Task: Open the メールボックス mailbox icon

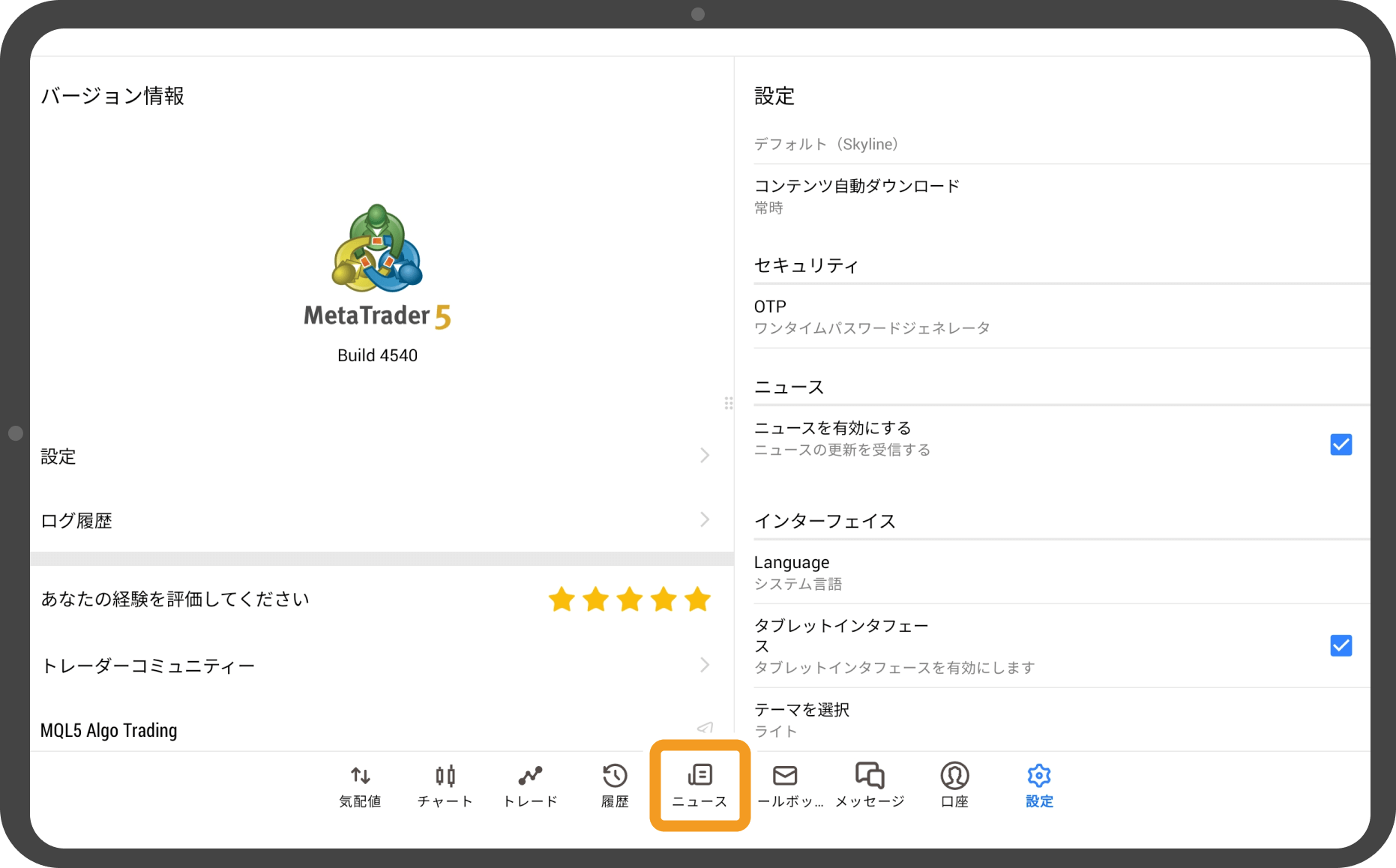Action: tap(786, 784)
